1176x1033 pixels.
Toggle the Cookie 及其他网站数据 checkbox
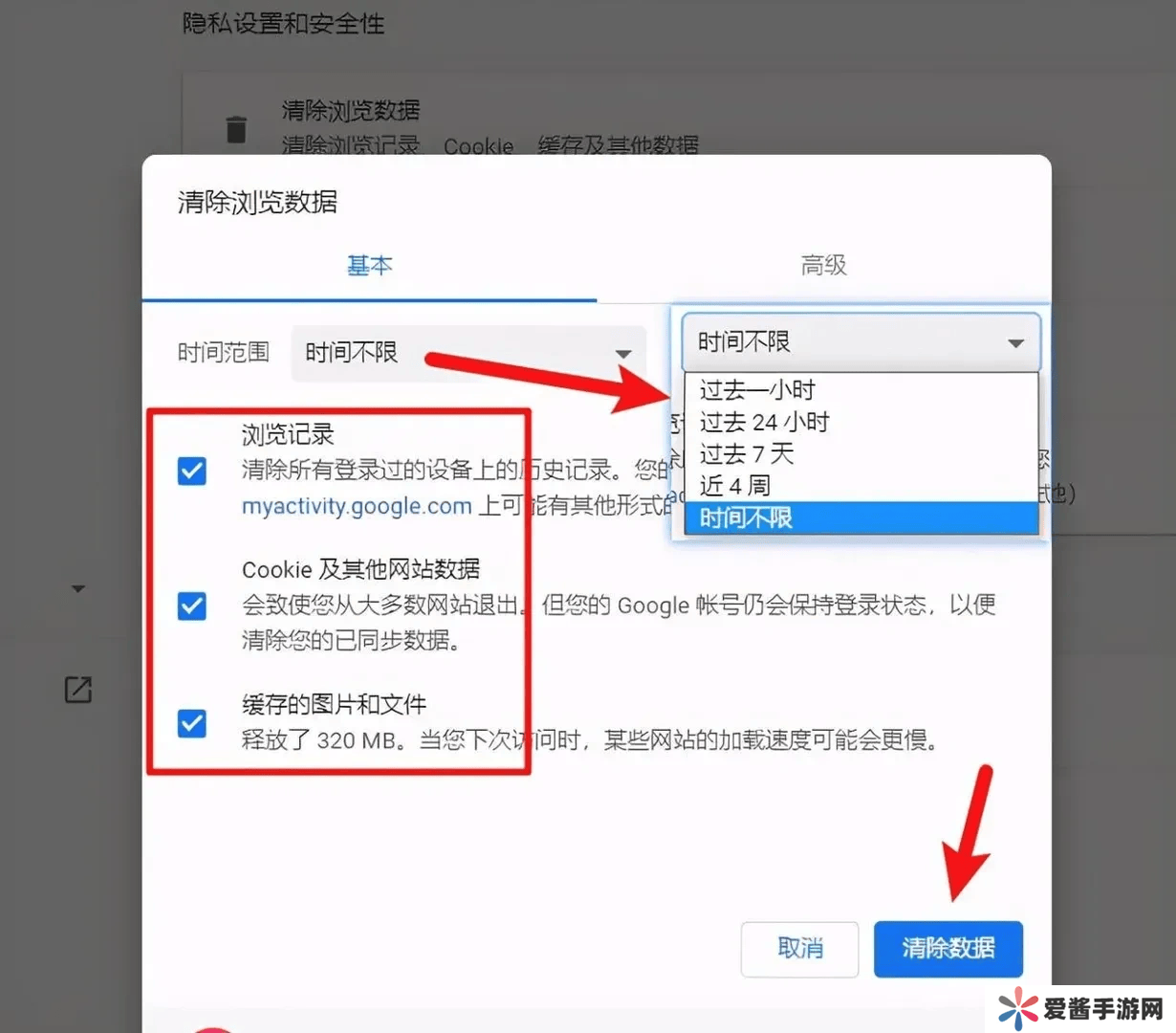pyautogui.click(x=192, y=605)
